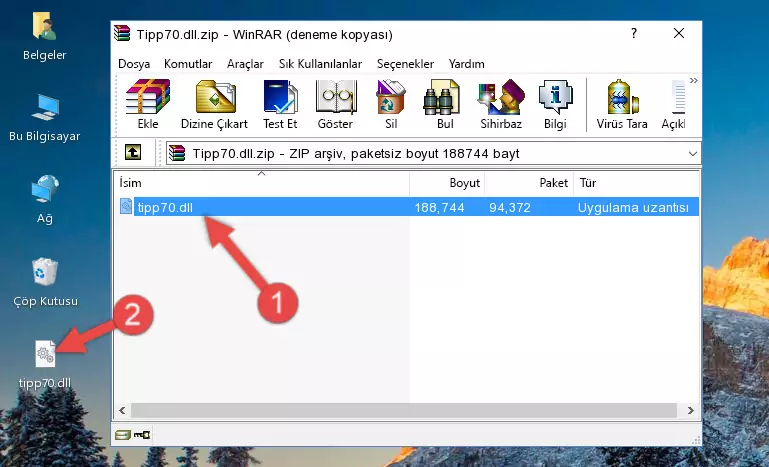Viewport: 769px width, 467px height.
Task: Open the Bul search tool
Action: [x=444, y=104]
